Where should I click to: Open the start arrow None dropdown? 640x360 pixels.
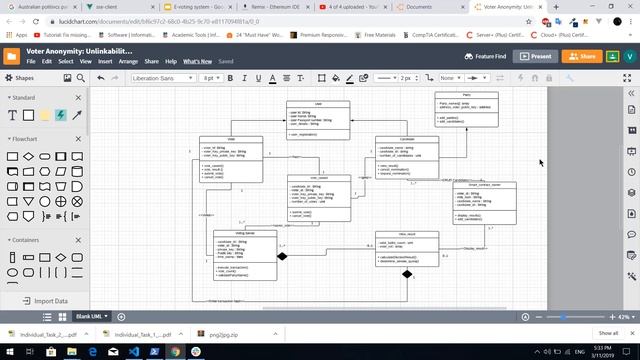tap(451, 78)
